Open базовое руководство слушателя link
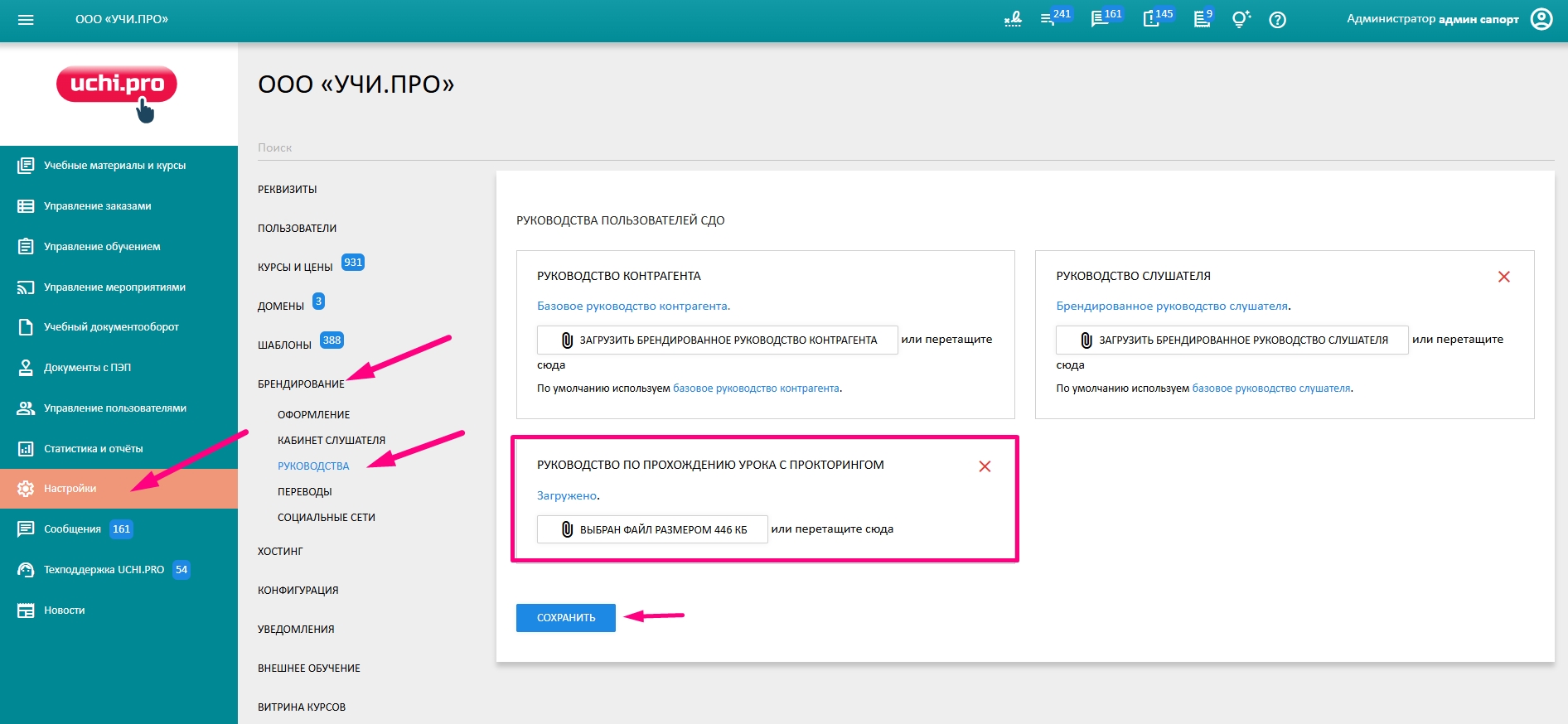This screenshot has height=724, width=1568. click(1271, 389)
